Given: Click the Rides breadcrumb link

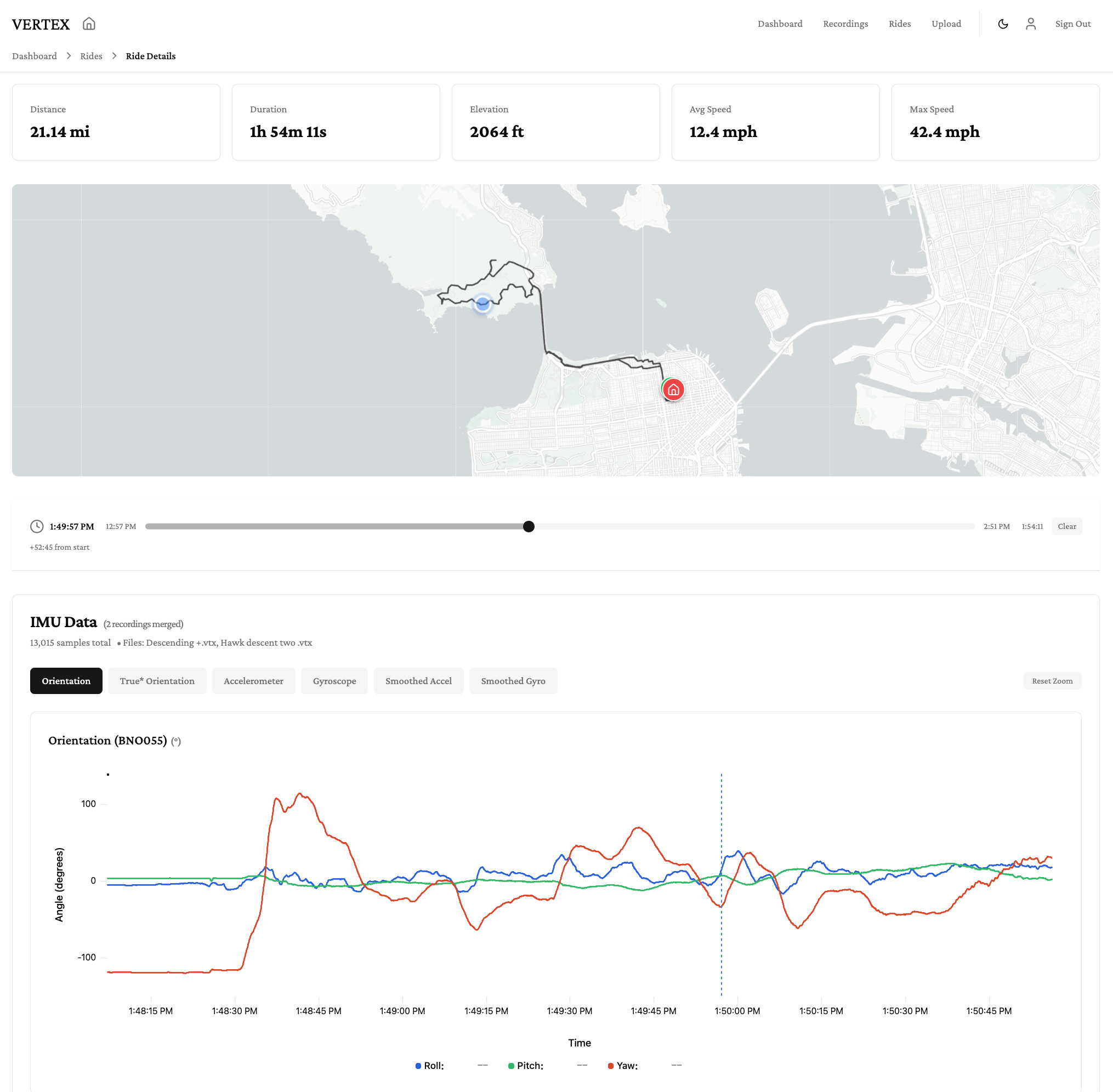Looking at the screenshot, I should pos(91,55).
